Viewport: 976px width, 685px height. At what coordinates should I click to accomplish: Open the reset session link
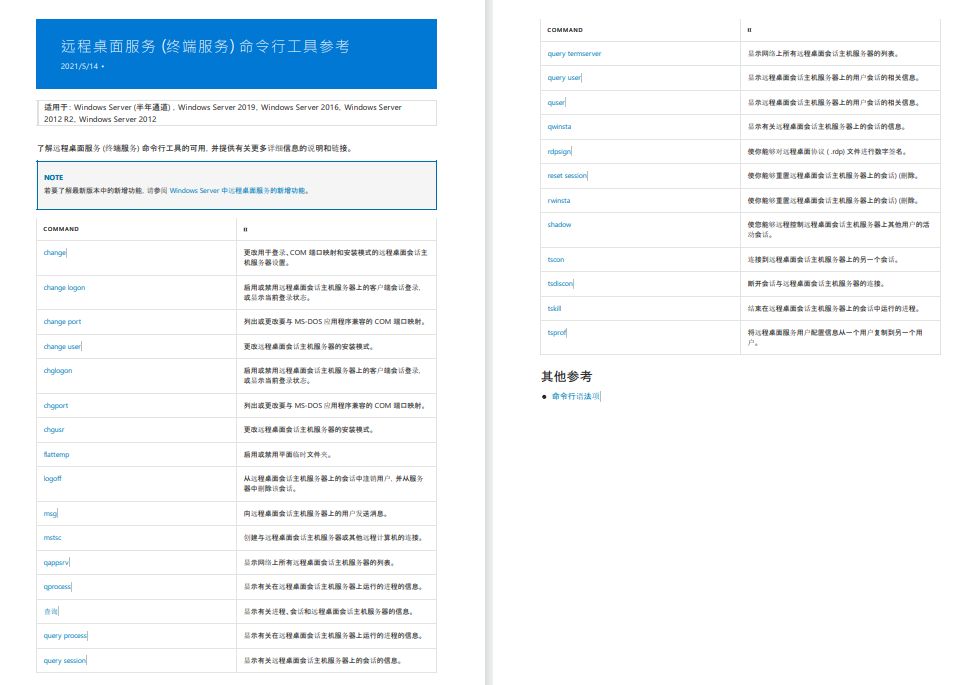567,176
